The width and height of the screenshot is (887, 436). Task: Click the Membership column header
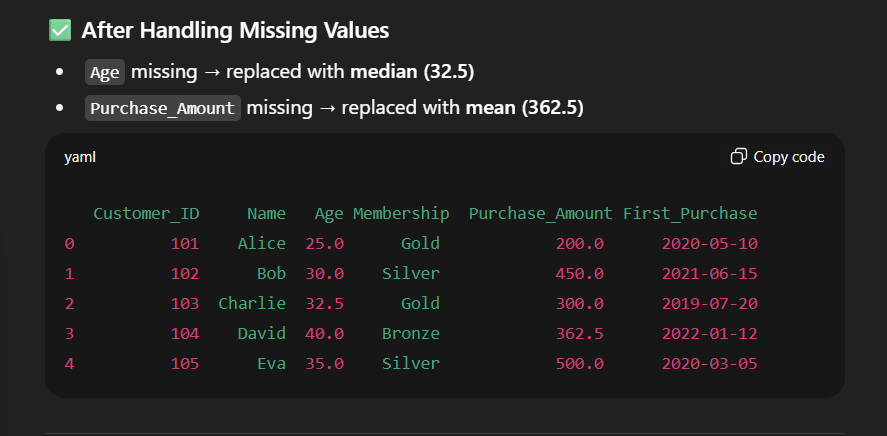click(x=401, y=213)
